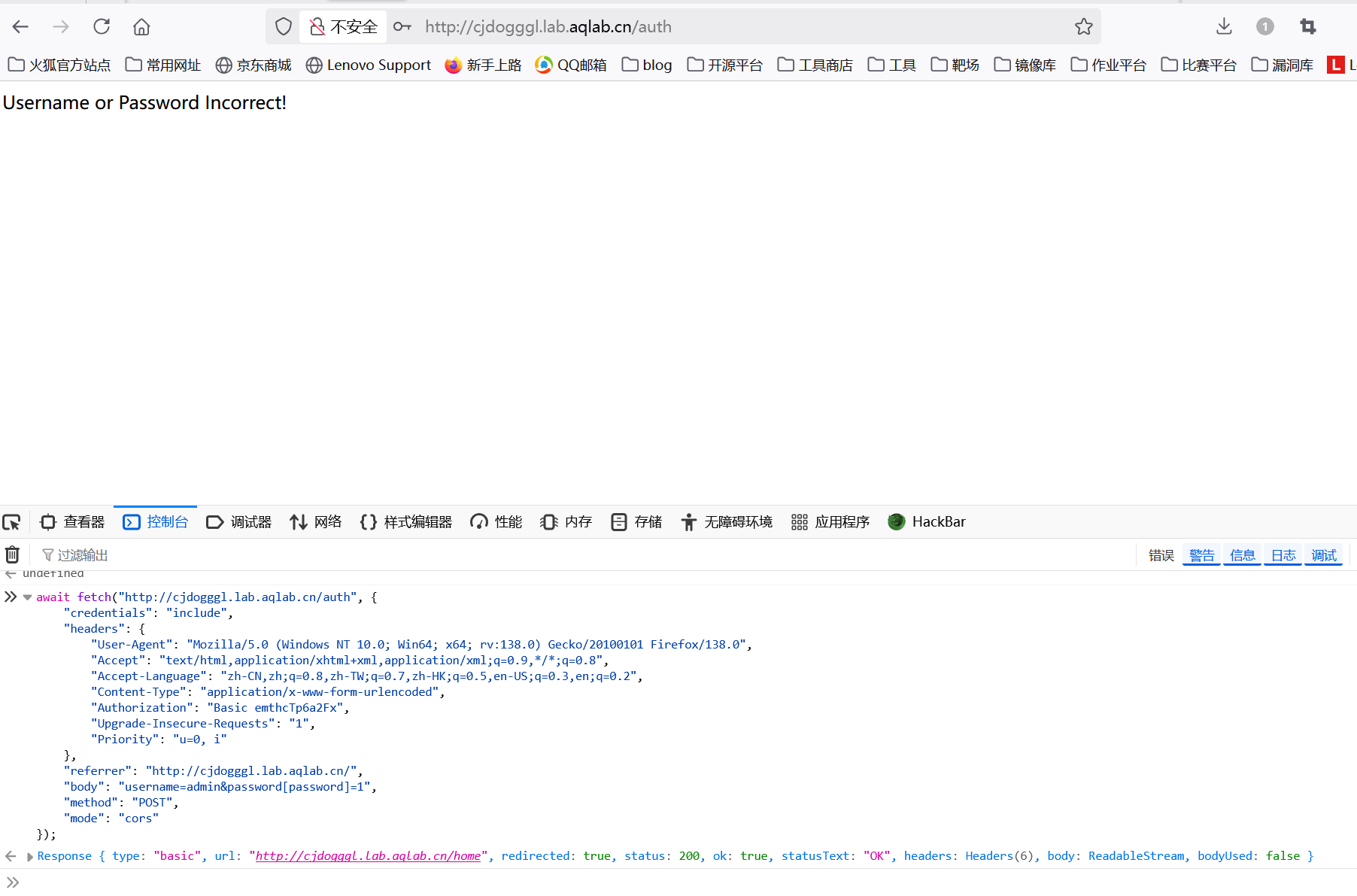The image size is (1357, 896).
Task: Click the saved password key icon
Action: 402,27
